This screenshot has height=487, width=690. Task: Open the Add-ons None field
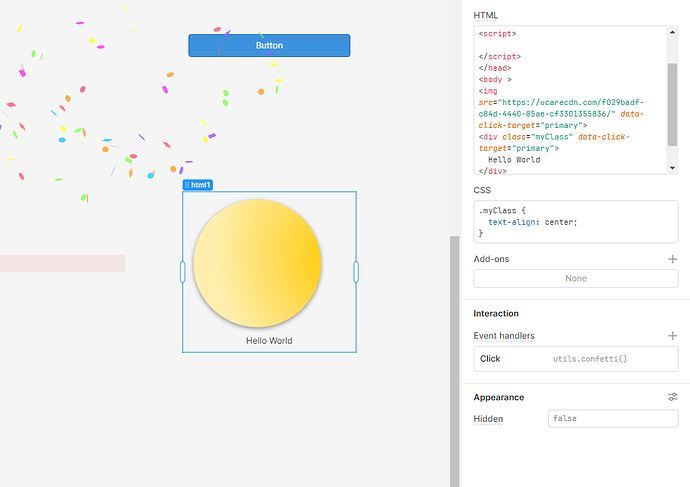pos(576,278)
